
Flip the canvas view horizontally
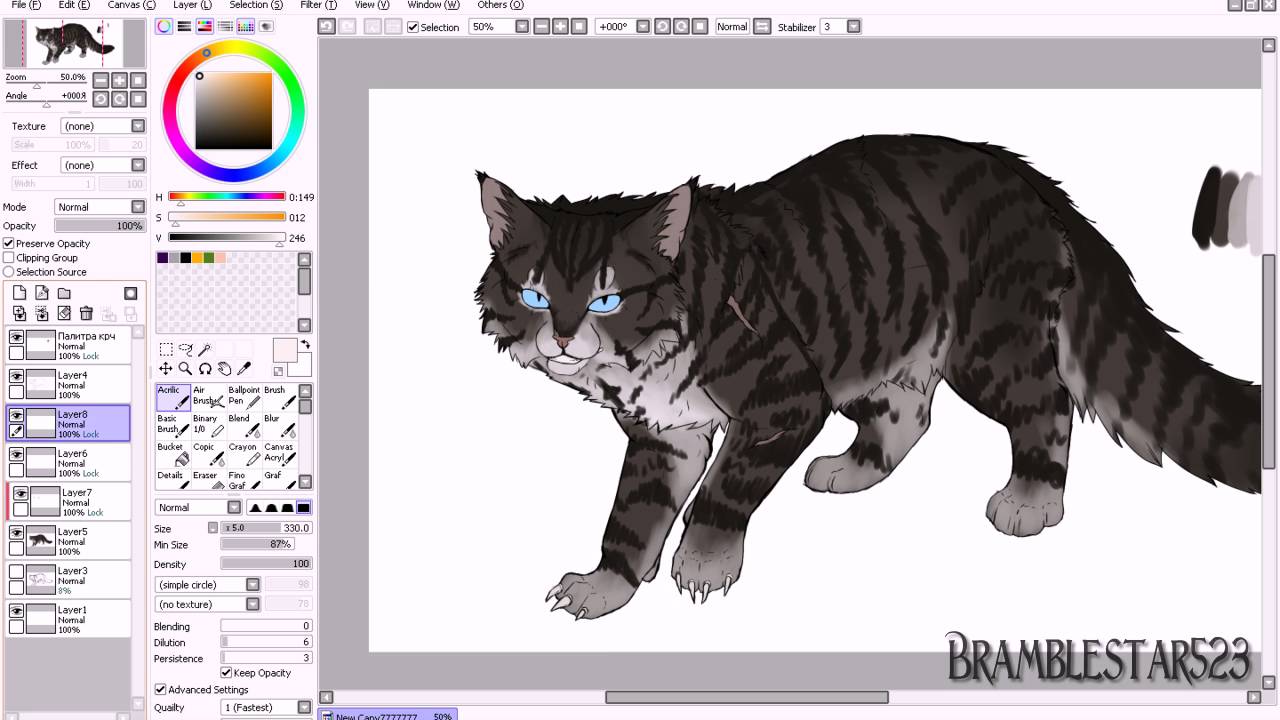pyautogui.click(x=762, y=27)
